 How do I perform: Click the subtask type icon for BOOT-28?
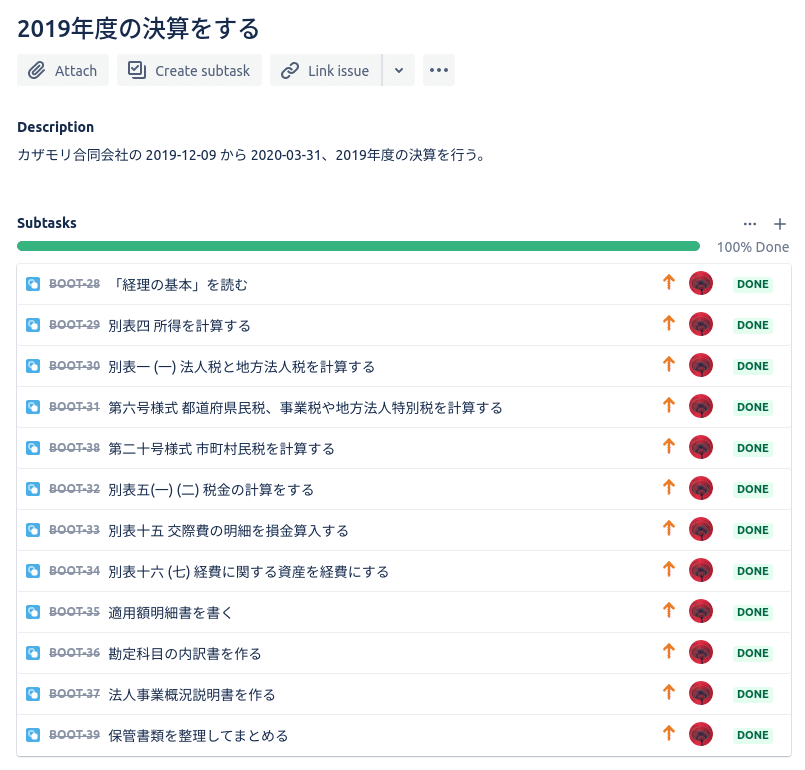(33, 284)
